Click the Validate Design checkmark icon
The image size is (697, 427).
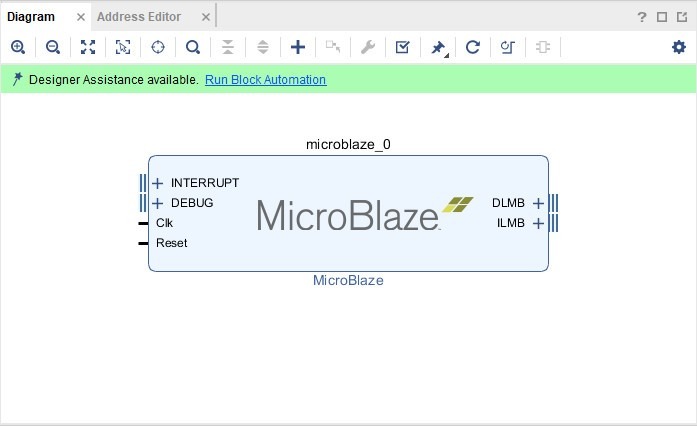point(402,47)
